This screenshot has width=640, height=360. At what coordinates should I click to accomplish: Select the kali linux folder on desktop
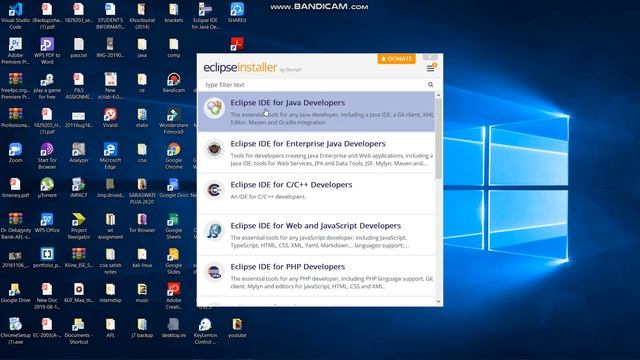click(x=142, y=258)
